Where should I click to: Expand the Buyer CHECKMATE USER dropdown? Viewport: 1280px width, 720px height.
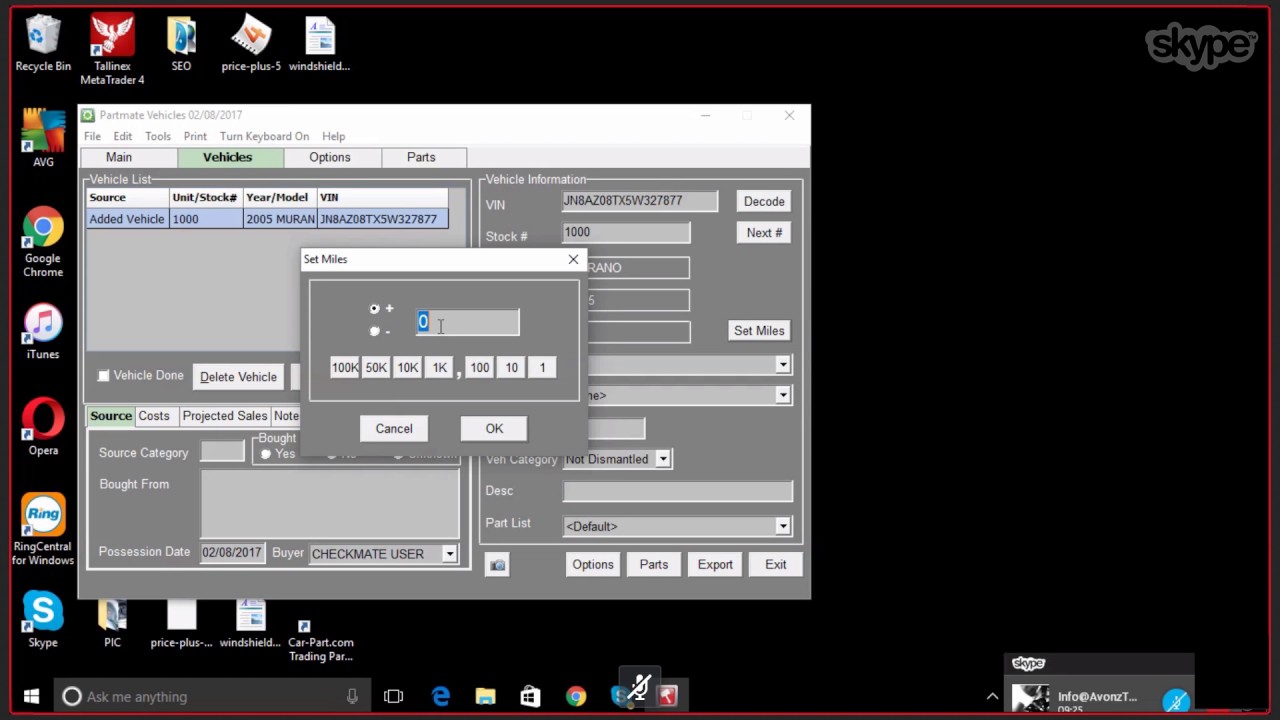pos(449,554)
